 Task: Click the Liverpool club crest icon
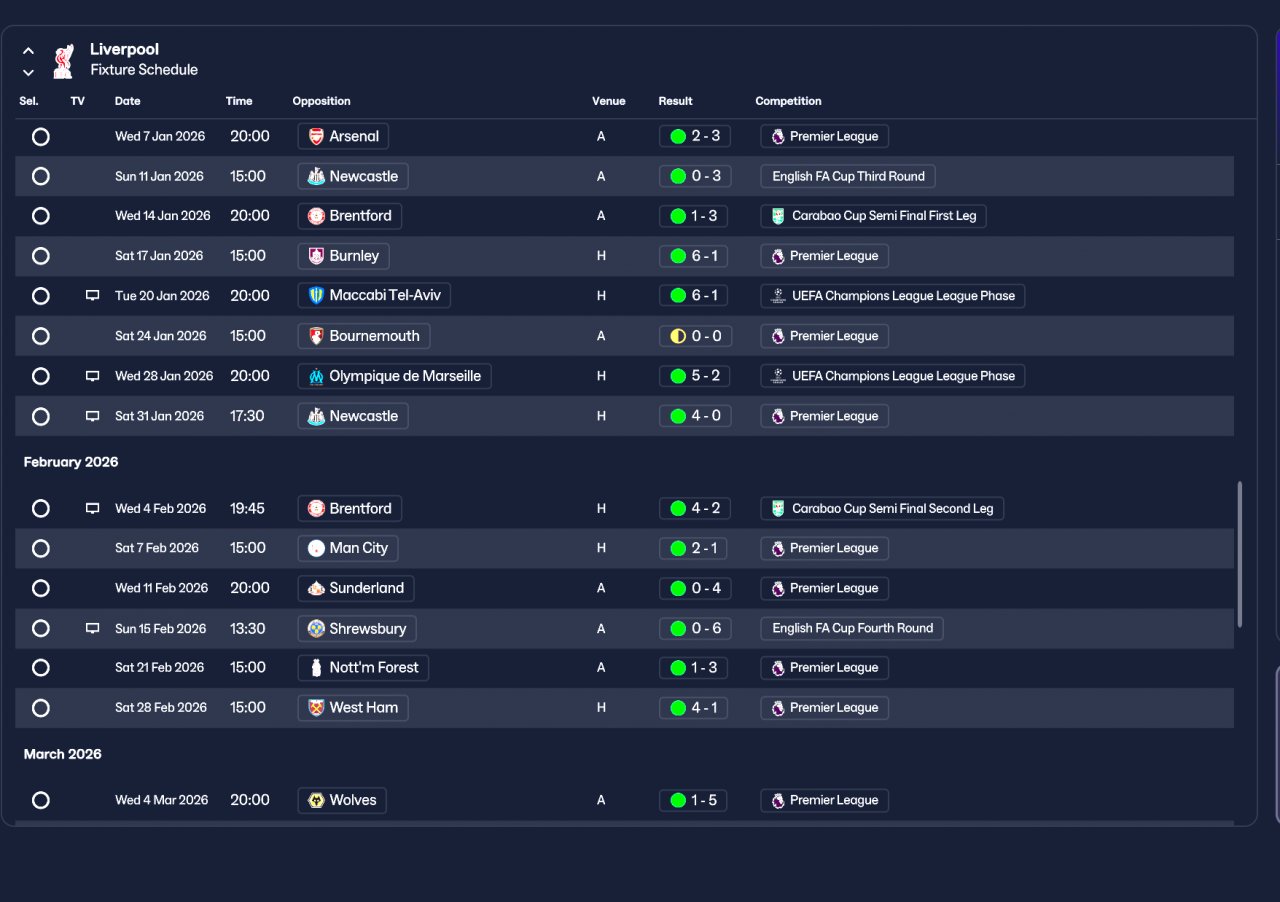(x=63, y=61)
